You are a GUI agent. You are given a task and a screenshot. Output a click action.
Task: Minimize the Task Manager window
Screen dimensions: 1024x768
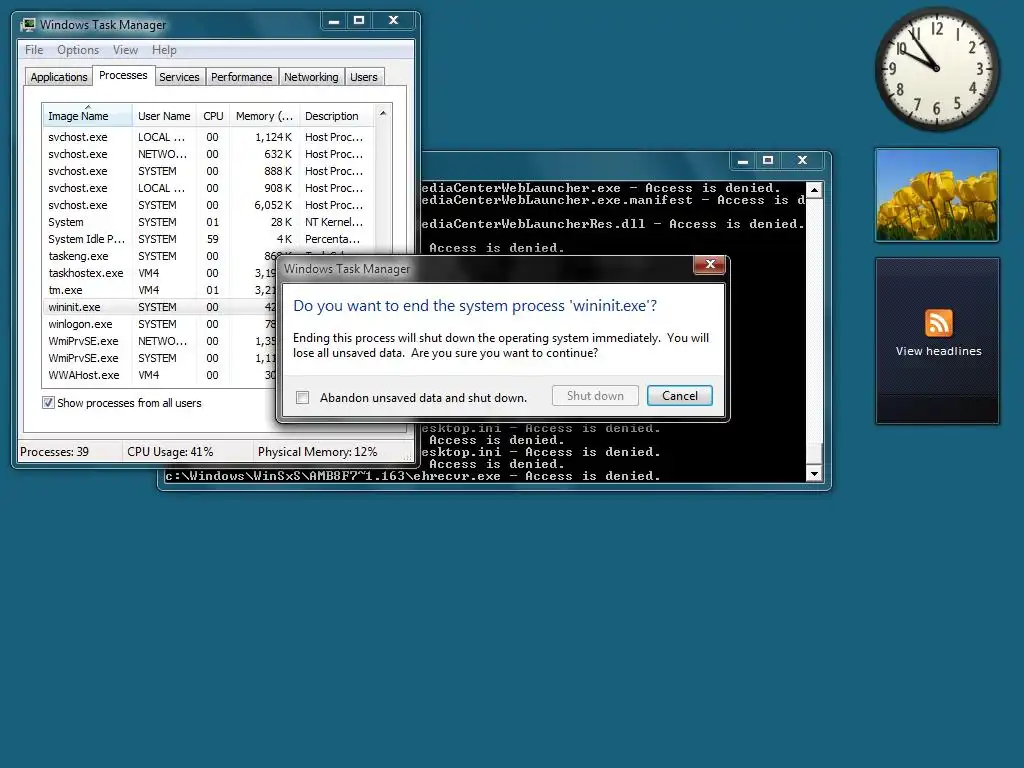pos(334,20)
